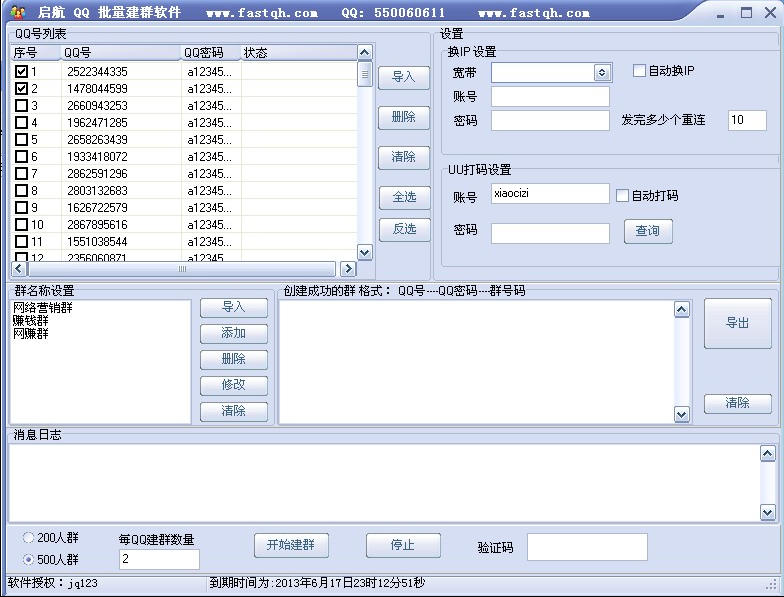784x597 pixels.
Task: Select 赚钱群 in group name list
Action: point(30,320)
